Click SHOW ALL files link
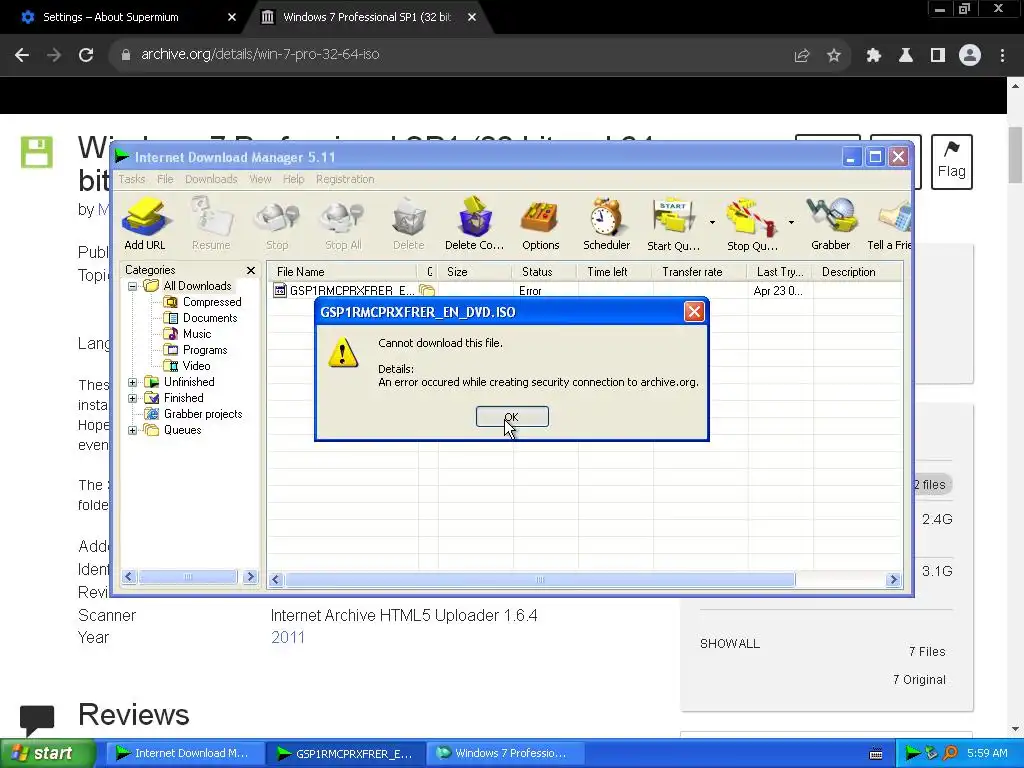 pos(729,643)
